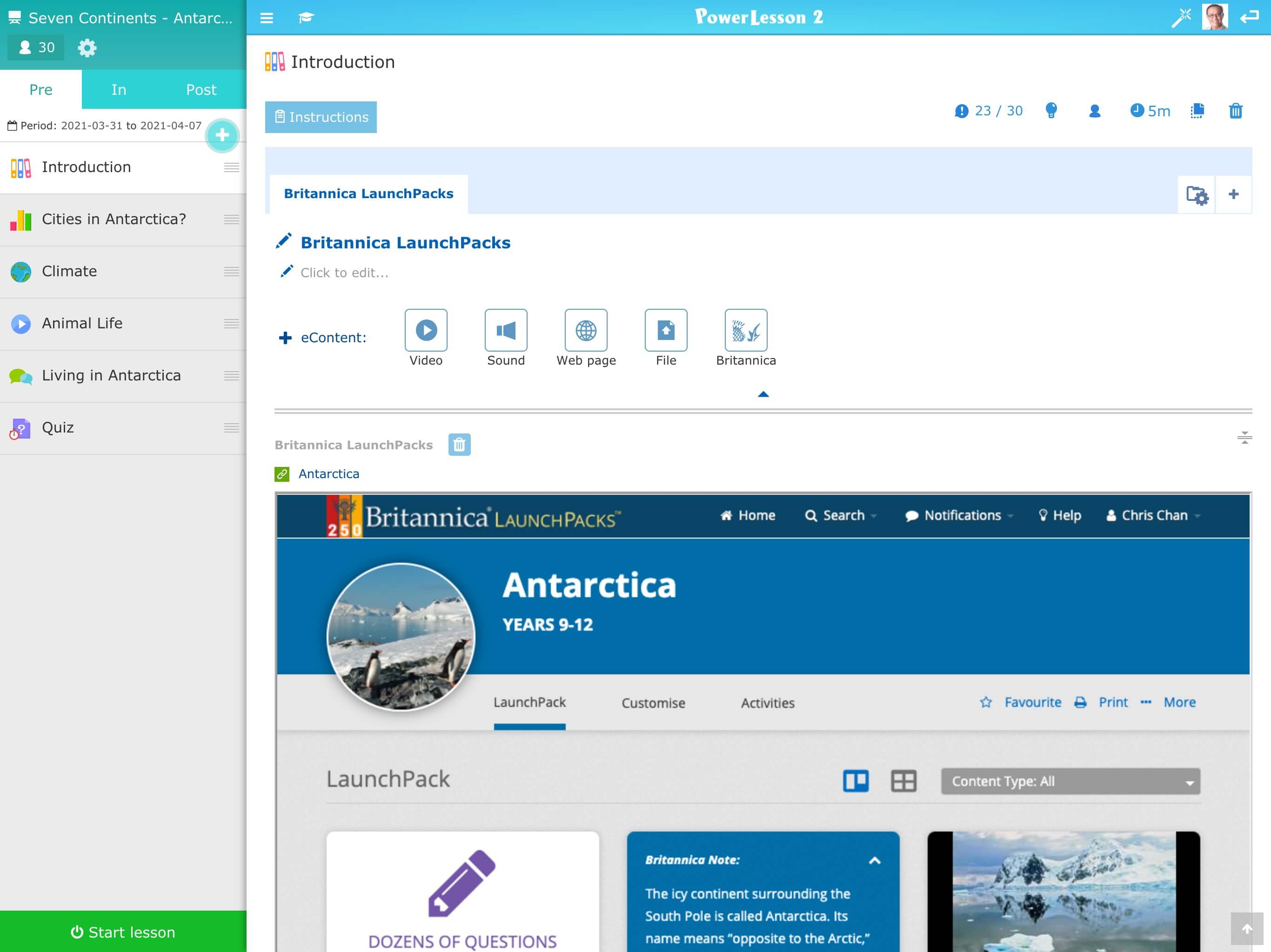The height and width of the screenshot is (952, 1271).
Task: Click the scroll to top arrow button
Action: (1246, 928)
